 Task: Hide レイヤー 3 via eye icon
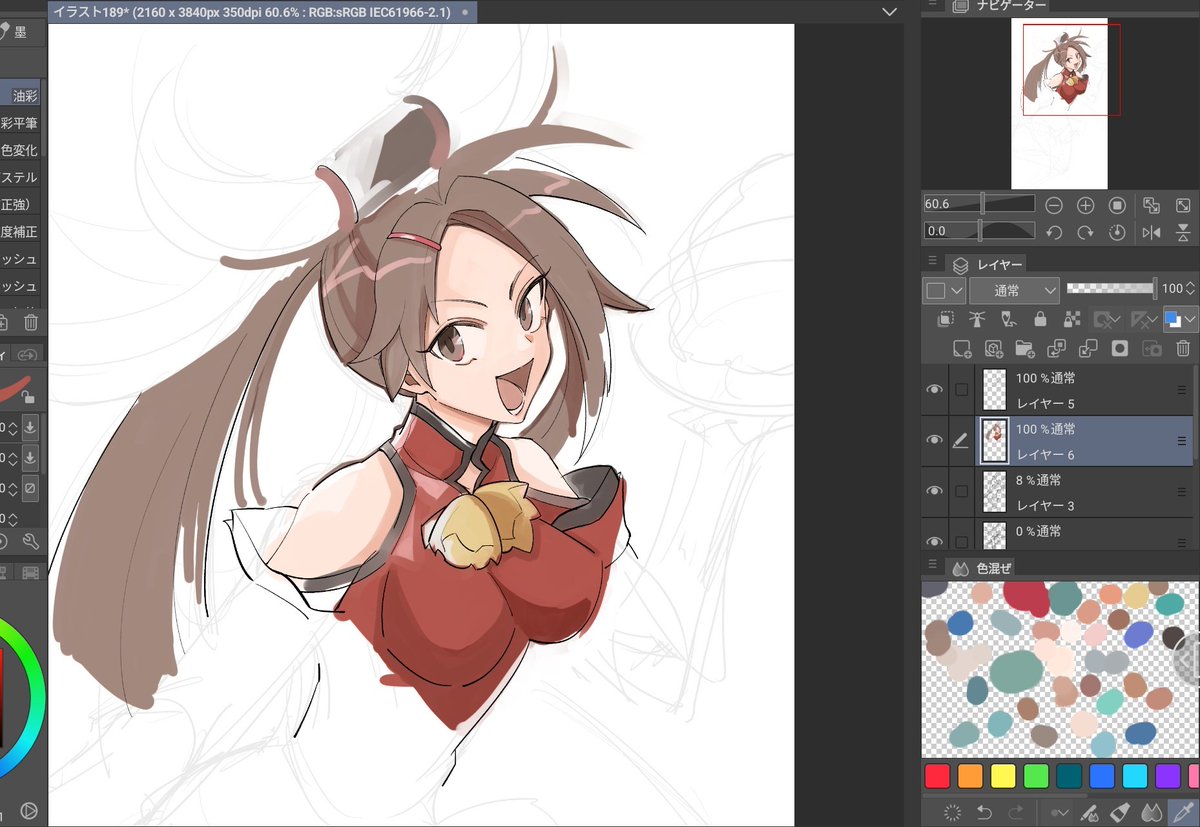(x=934, y=491)
